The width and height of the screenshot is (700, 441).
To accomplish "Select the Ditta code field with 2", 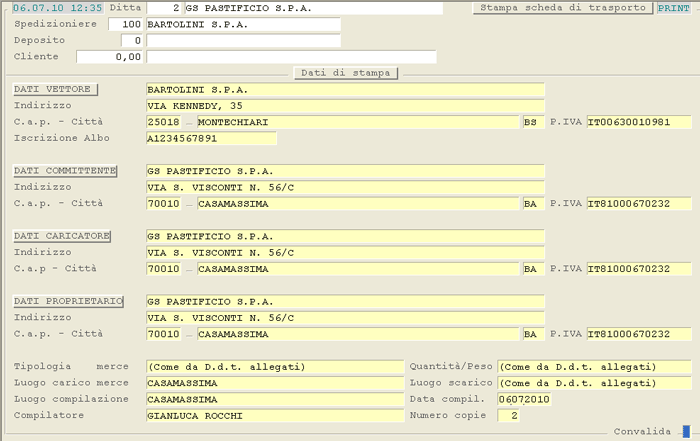I will pyautogui.click(x=164, y=8).
